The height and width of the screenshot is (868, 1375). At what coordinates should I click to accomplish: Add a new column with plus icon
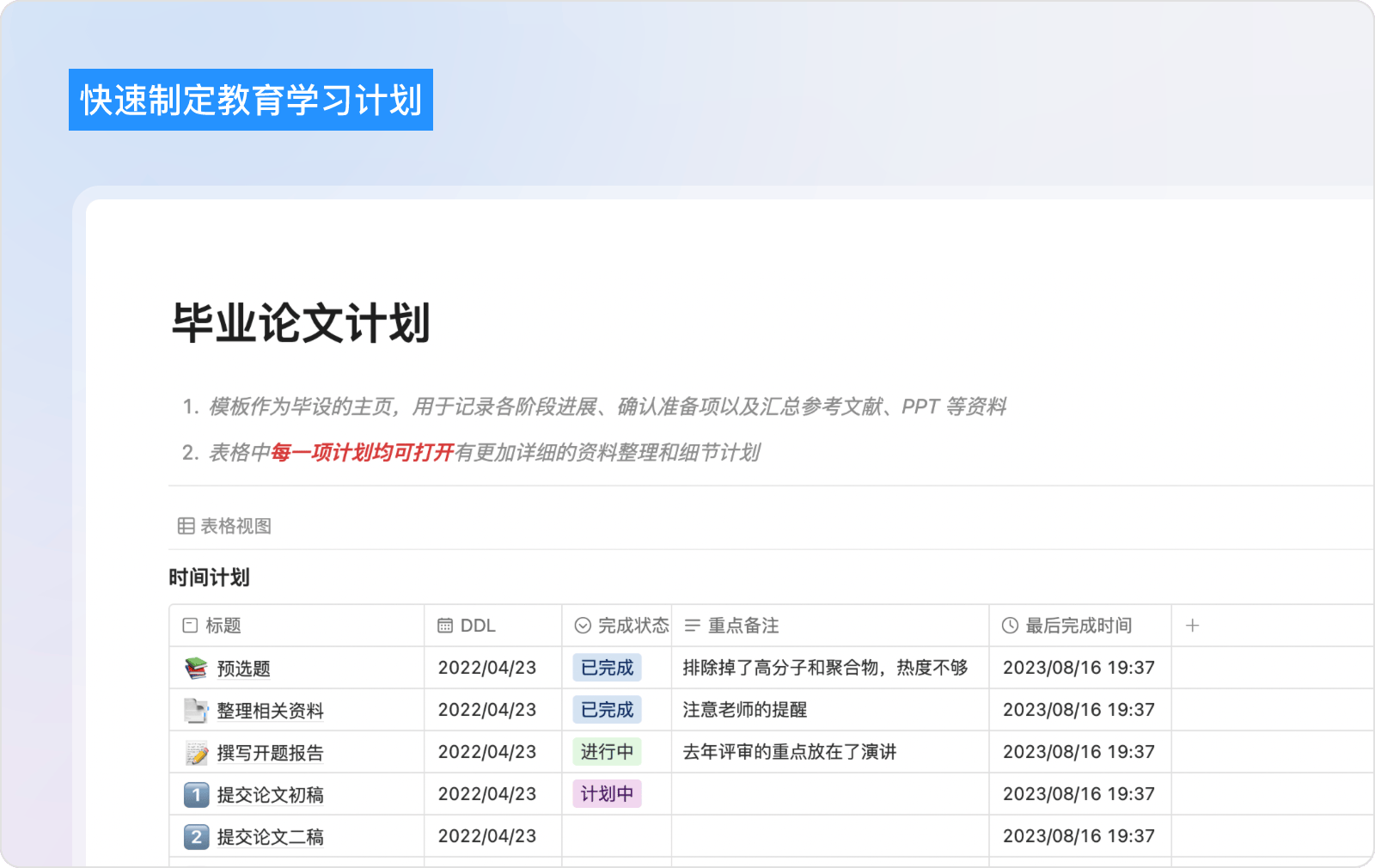pyautogui.click(x=1192, y=626)
